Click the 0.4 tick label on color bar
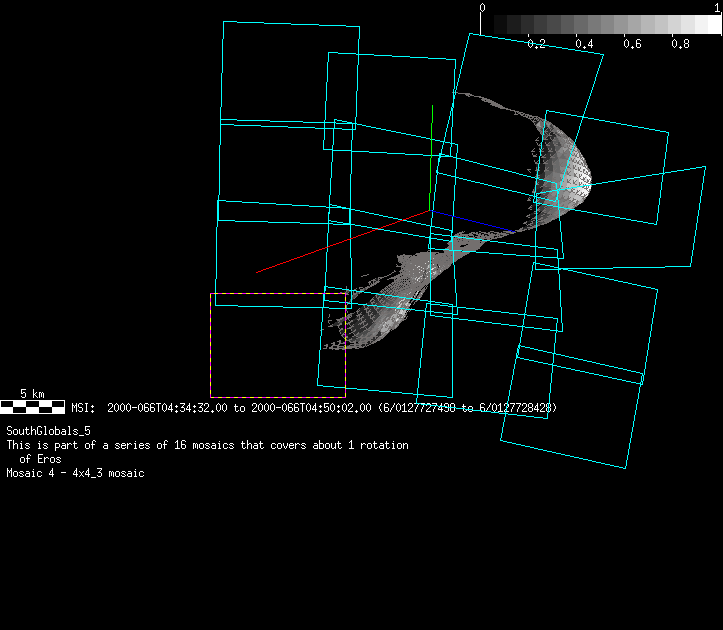Image resolution: width=723 pixels, height=630 pixels. coord(584,44)
